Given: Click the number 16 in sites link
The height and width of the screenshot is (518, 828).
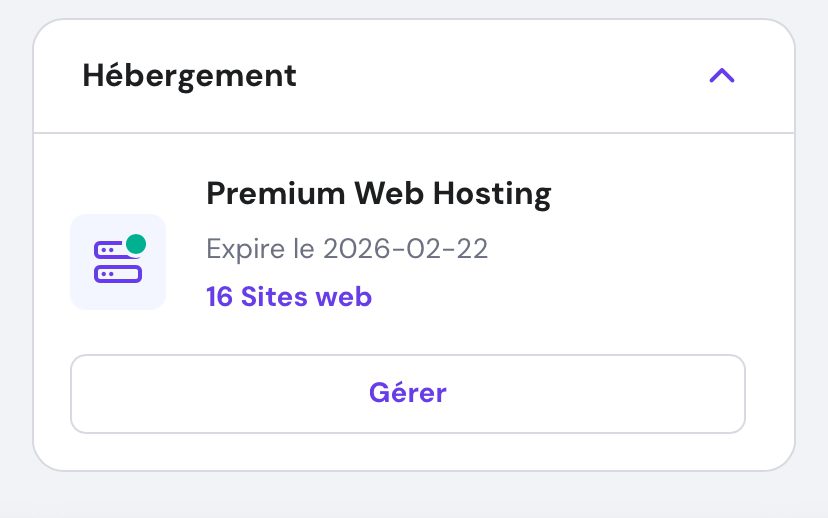Looking at the screenshot, I should [219, 297].
